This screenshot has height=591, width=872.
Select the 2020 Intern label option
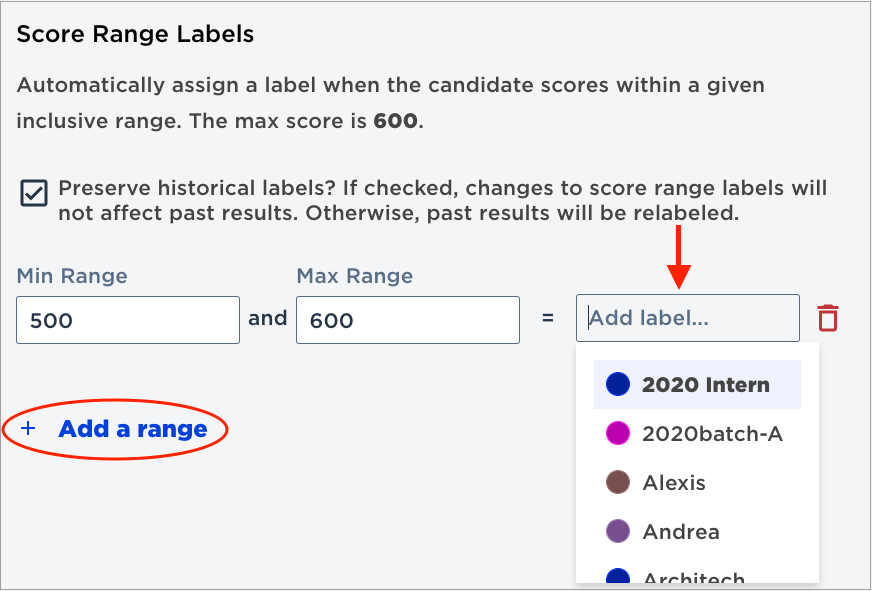(697, 384)
